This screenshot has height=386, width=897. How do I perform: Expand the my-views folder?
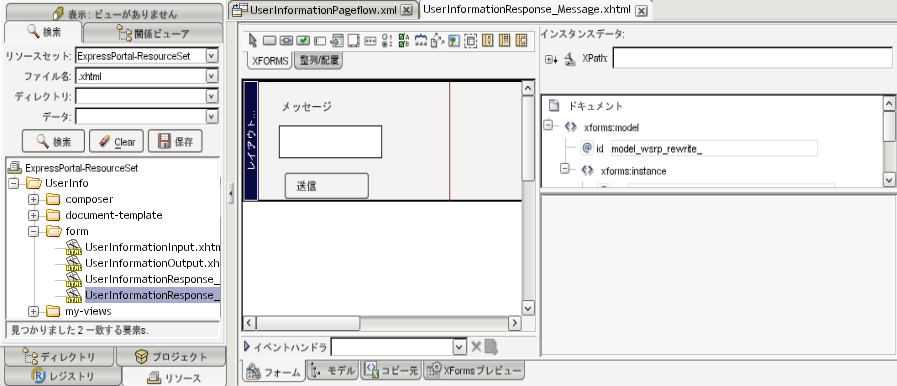(33, 312)
